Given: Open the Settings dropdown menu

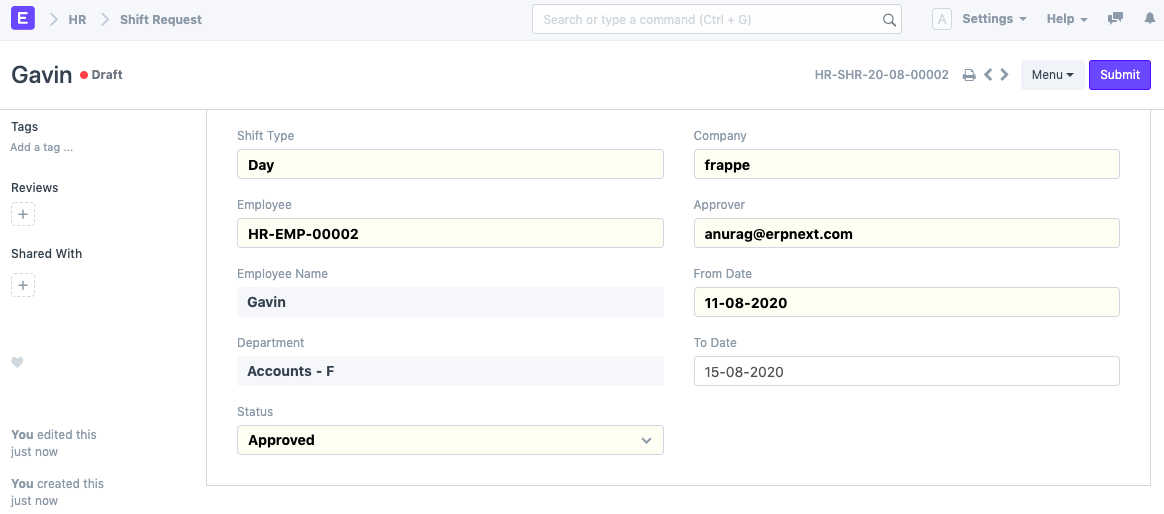Looking at the screenshot, I should (x=994, y=19).
